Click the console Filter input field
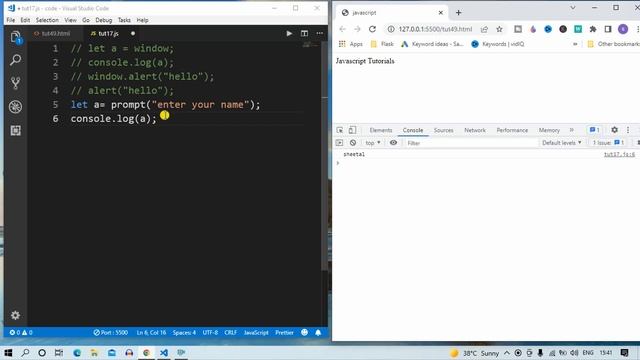 [471, 143]
